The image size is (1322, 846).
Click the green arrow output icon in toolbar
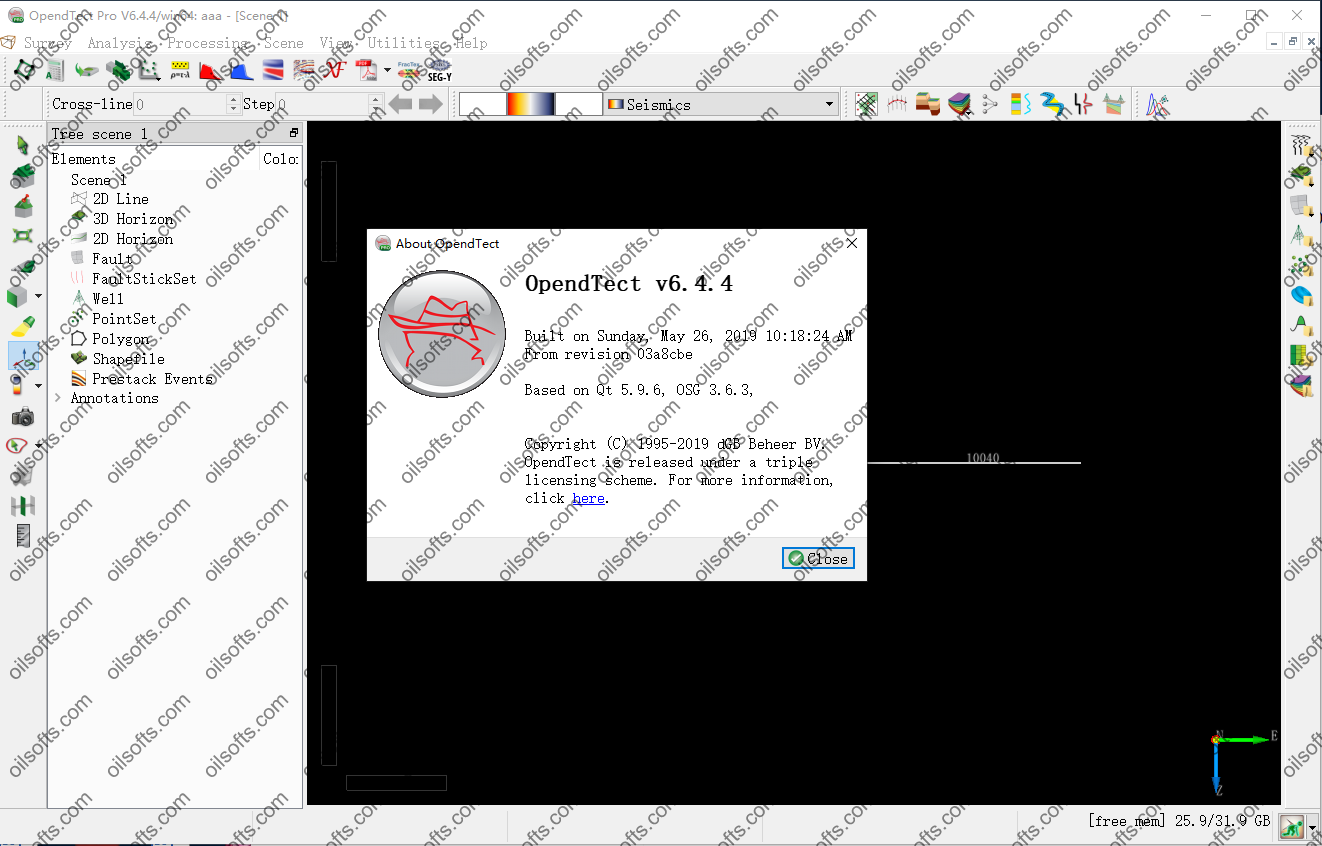point(86,70)
